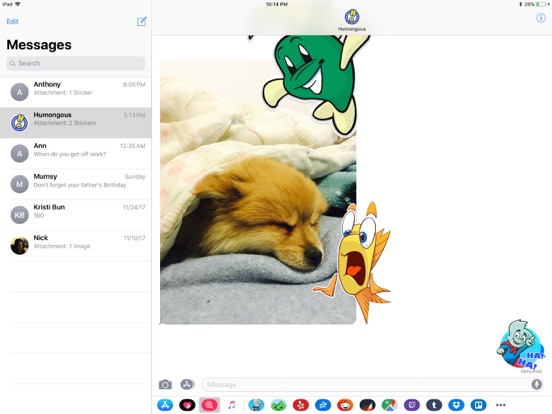
Task: Open the Nick conversation
Action: pyautogui.click(x=76, y=245)
